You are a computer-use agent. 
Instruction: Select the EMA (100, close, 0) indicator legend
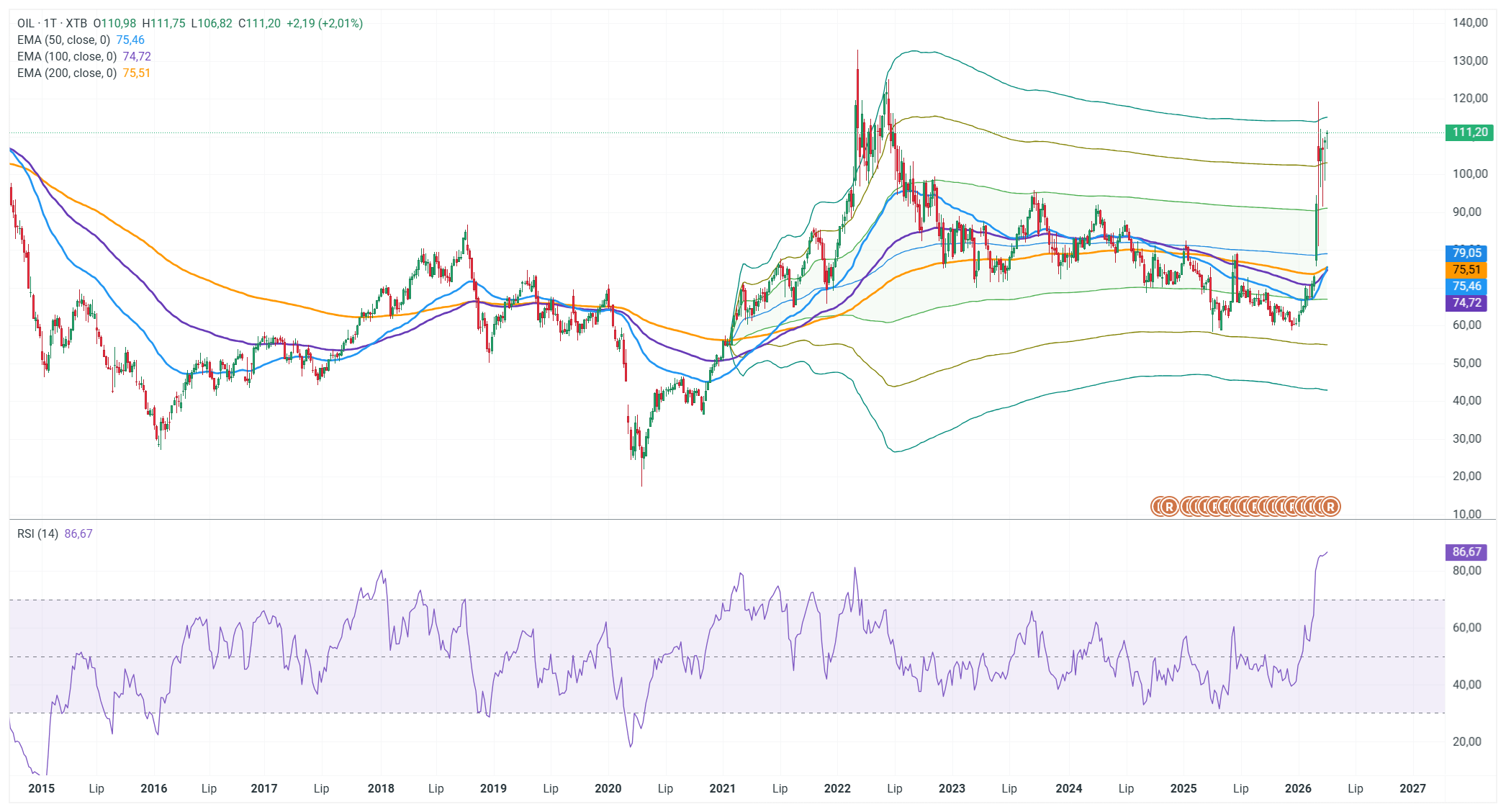(66, 56)
